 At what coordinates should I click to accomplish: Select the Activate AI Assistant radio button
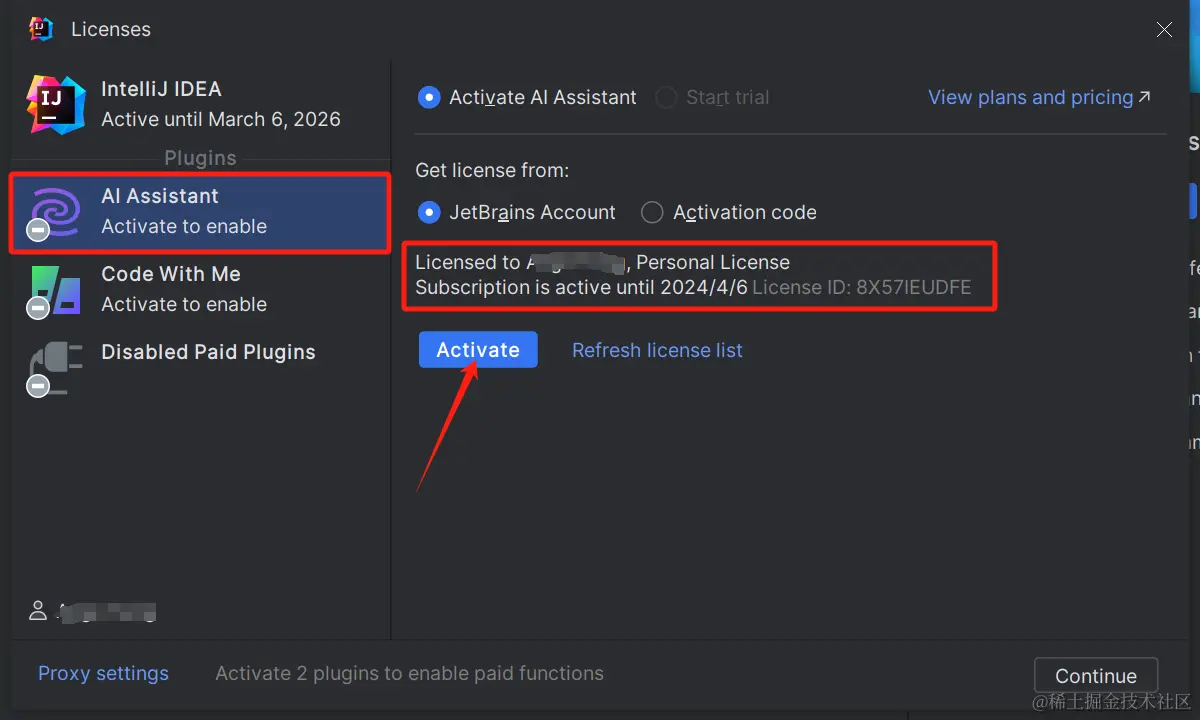click(x=429, y=97)
